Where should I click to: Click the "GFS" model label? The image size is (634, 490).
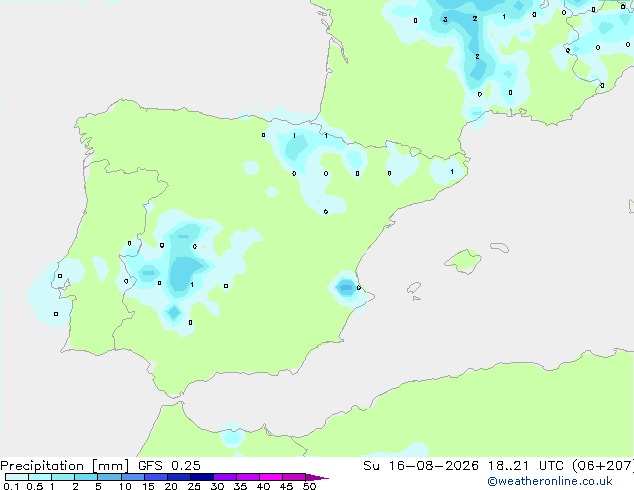(x=150, y=466)
